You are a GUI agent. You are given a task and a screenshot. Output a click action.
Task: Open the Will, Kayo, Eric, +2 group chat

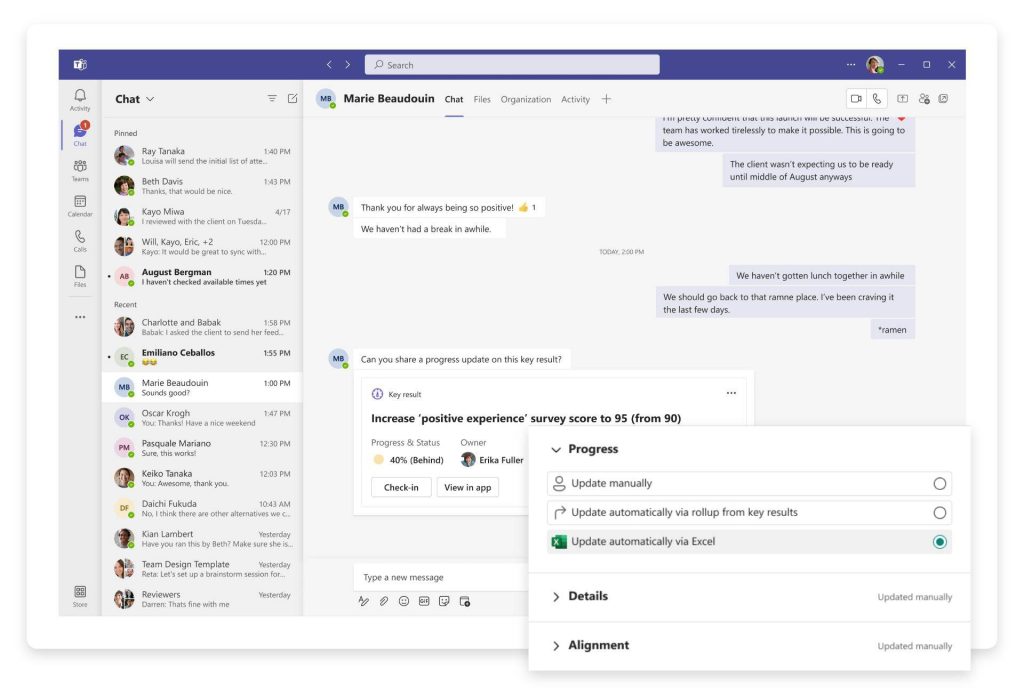pos(202,246)
